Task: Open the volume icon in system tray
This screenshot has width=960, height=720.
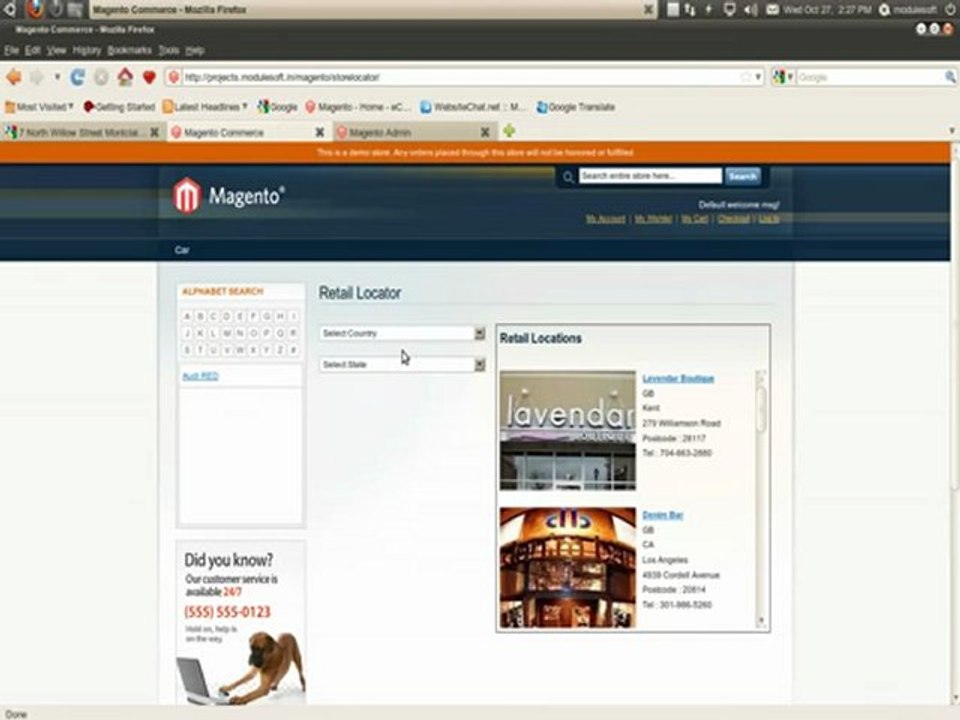Action: point(751,9)
